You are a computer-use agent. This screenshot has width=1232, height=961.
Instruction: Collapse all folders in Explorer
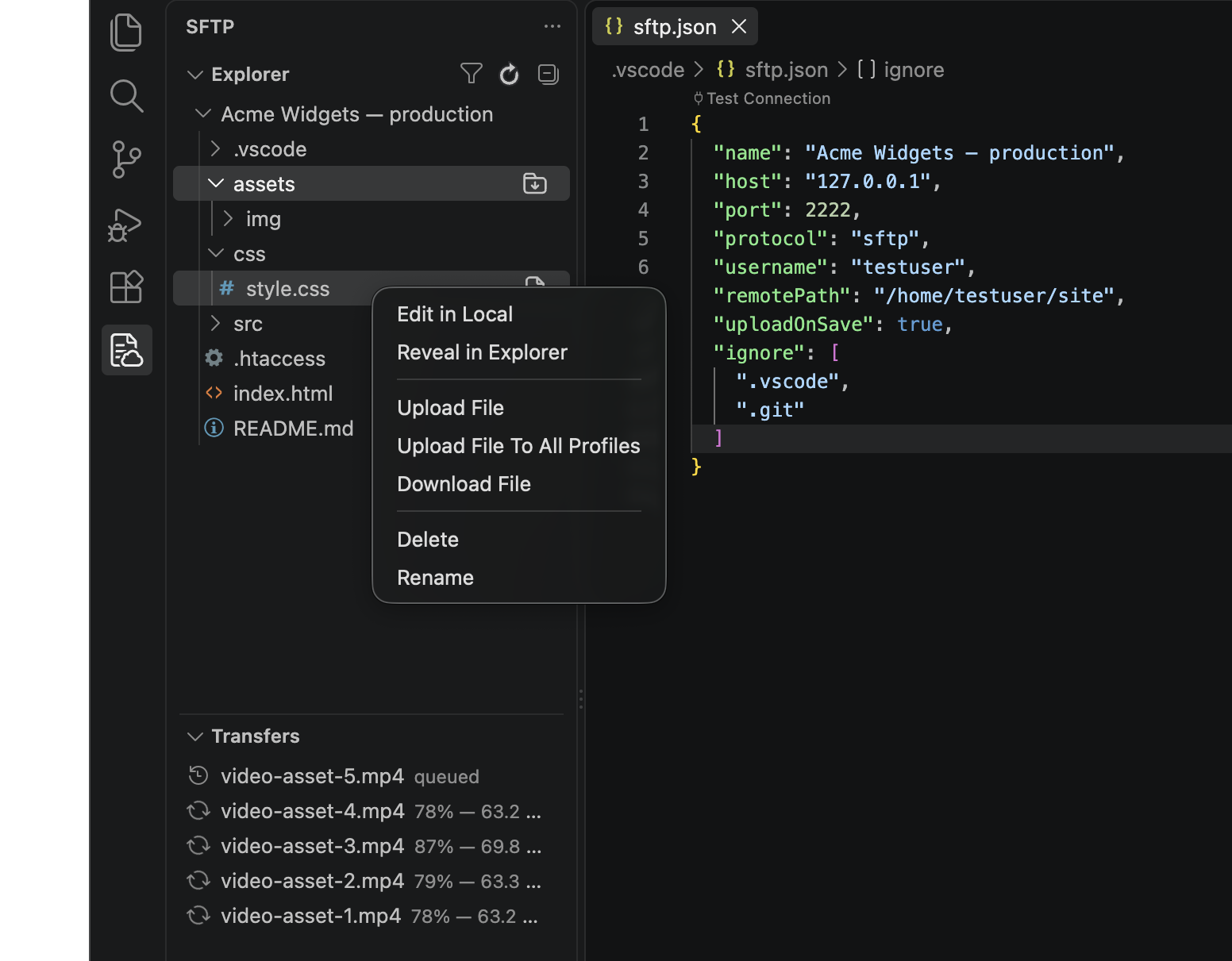tap(549, 74)
